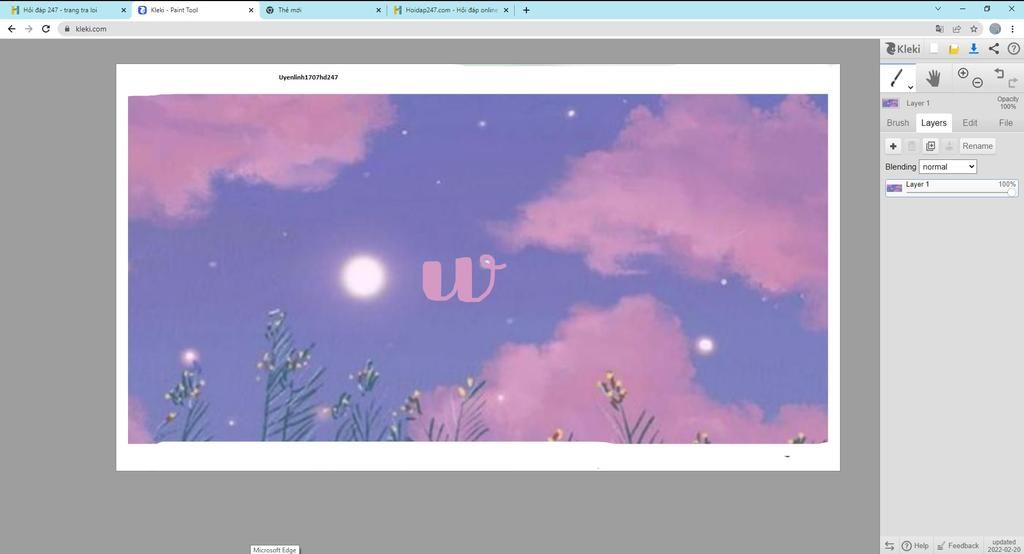This screenshot has height=554, width=1024.
Task: Click the translate page icon
Action: click(939, 29)
